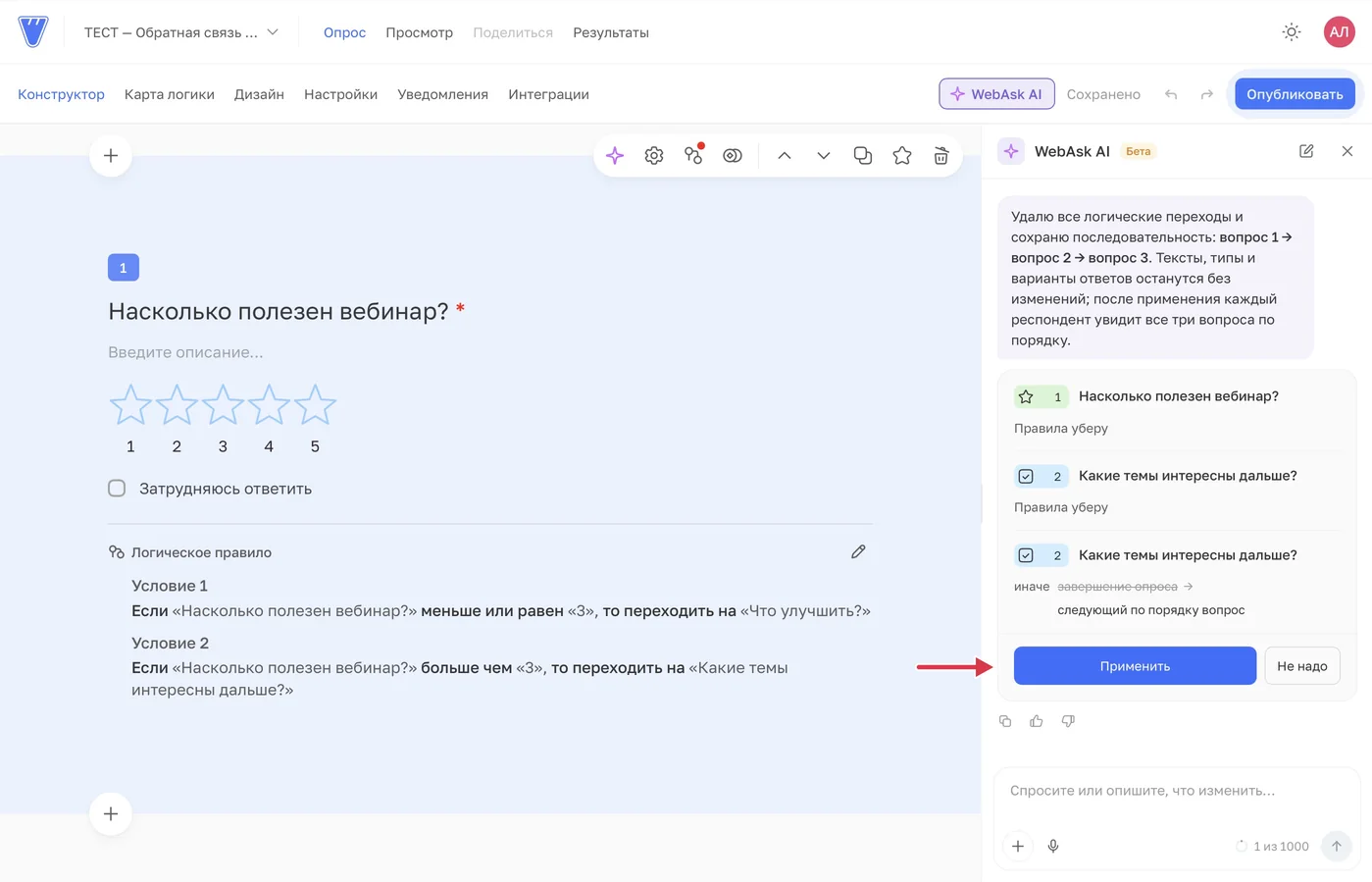Check the Затрудняюсь ответить checkbox
The width and height of the screenshot is (1372, 882).
coord(117,489)
